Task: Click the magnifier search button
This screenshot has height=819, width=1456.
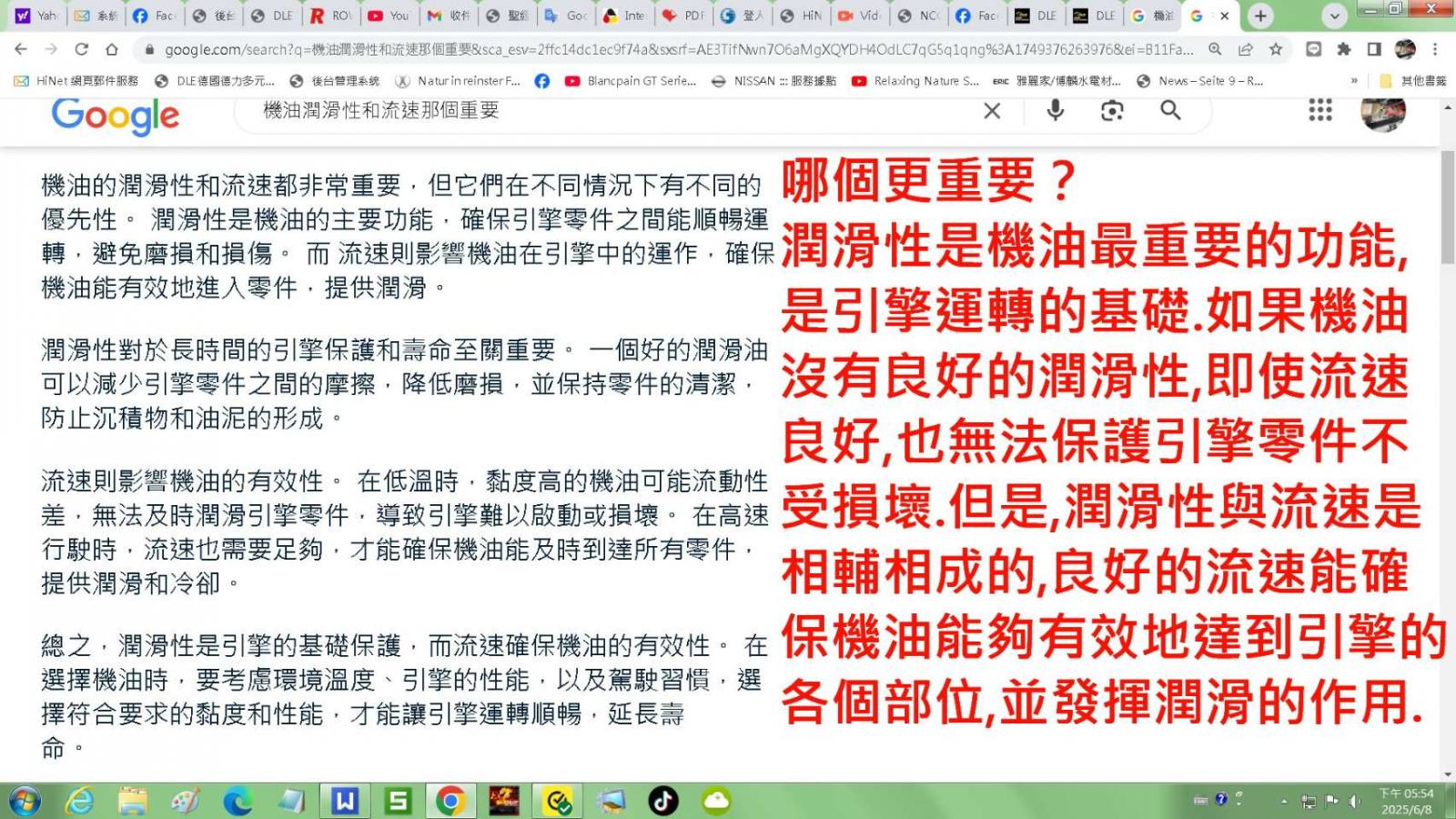Action: (1170, 111)
